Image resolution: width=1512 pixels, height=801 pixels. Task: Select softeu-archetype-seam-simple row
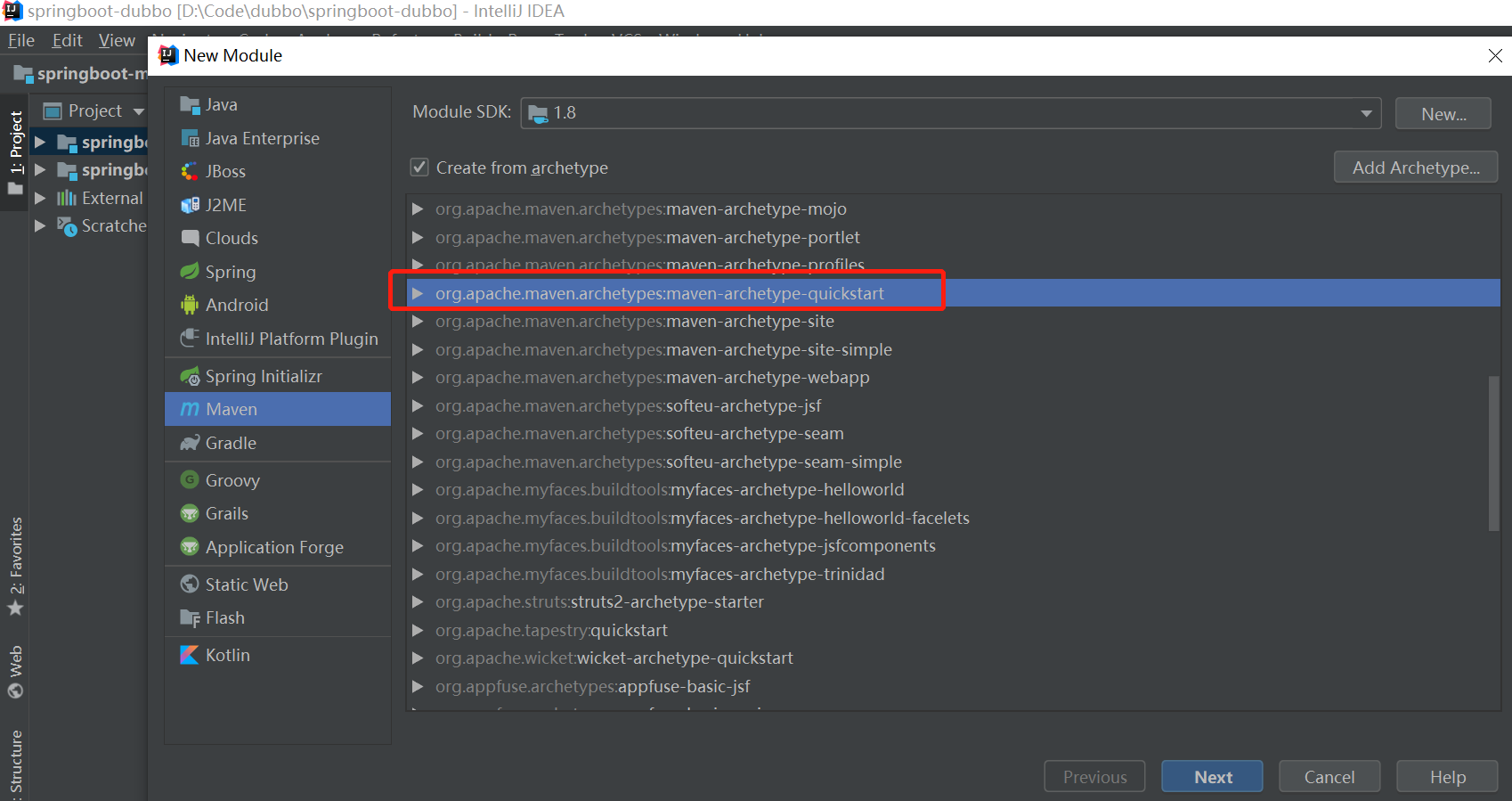coord(953,462)
